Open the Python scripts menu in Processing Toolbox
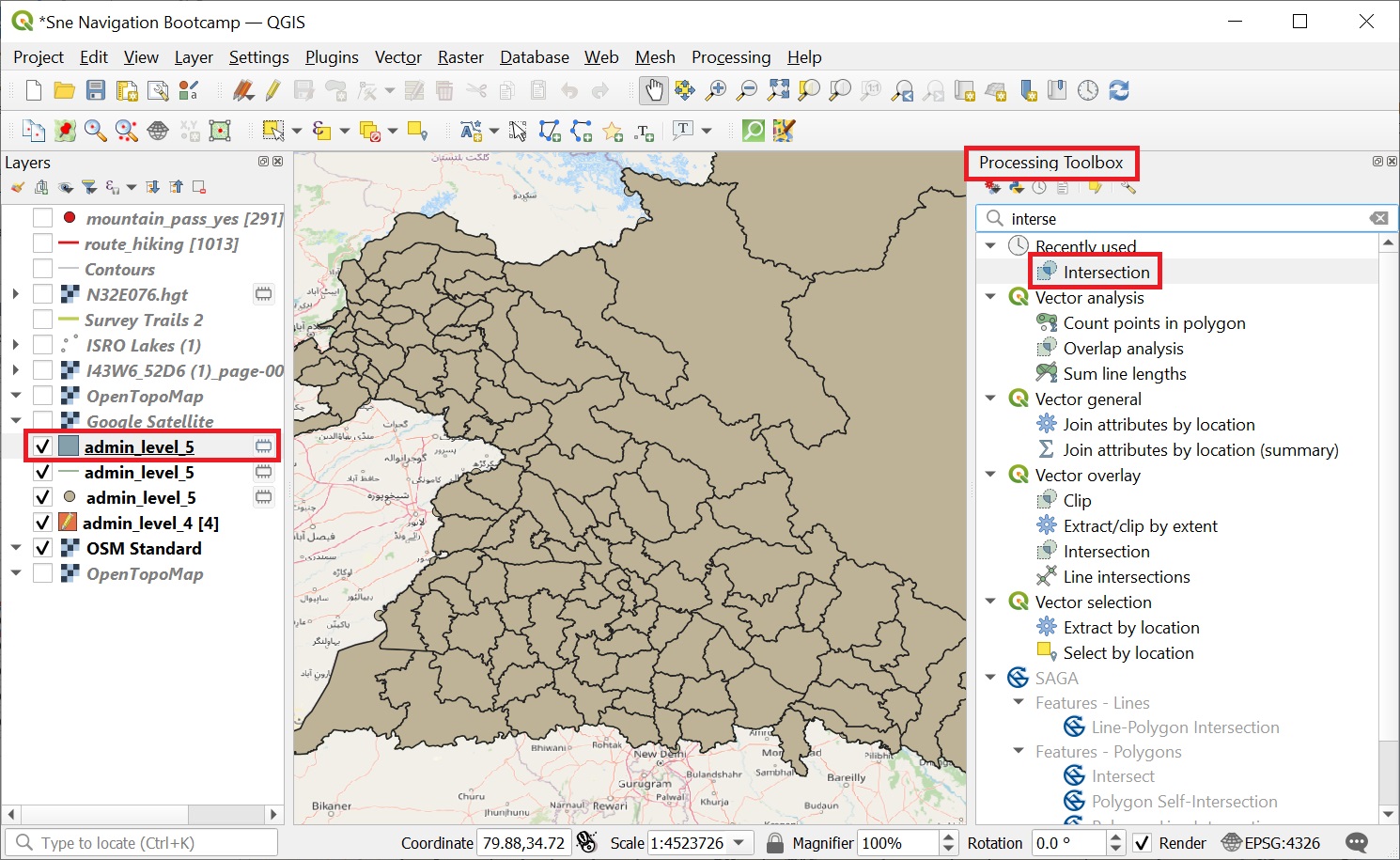The height and width of the screenshot is (860, 1400). [x=1017, y=187]
